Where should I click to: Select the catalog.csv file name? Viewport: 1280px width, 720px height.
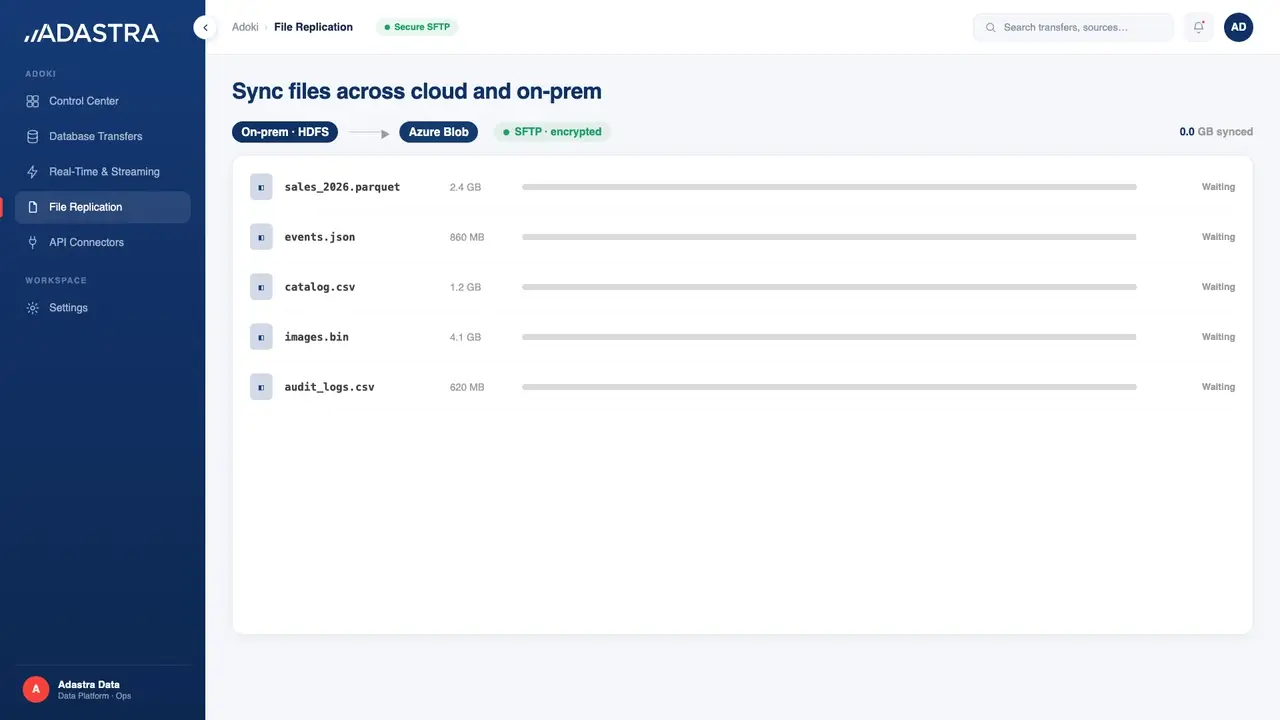point(320,287)
